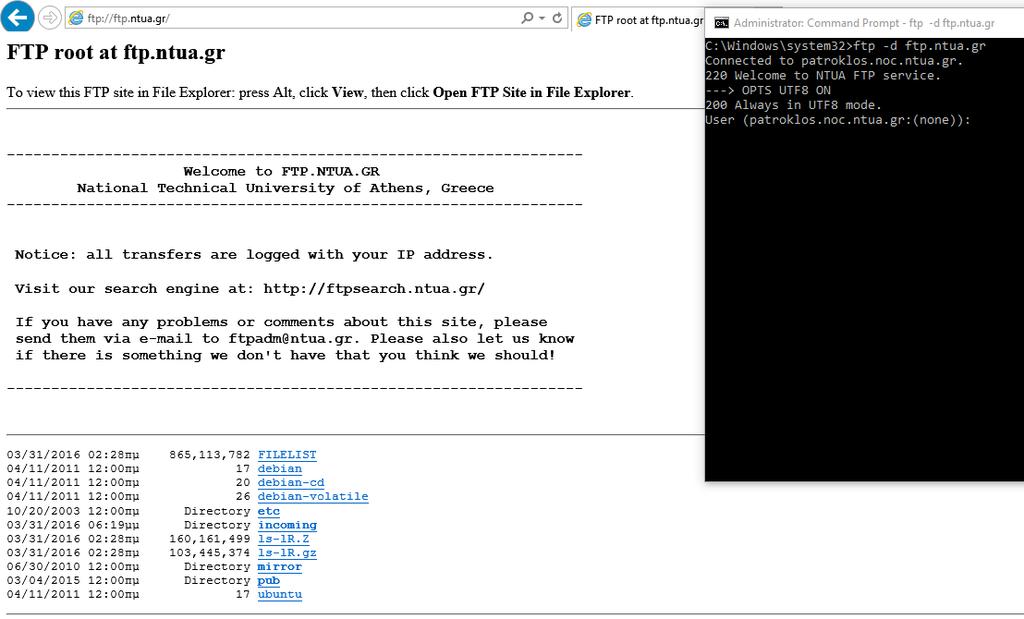Click the User login prompt line
This screenshot has height=619, width=1024.
coord(838,120)
